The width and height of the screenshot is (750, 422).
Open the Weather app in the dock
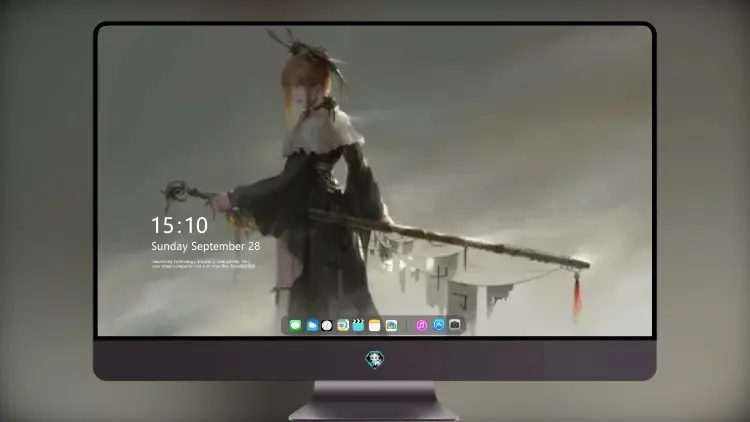tap(312, 325)
